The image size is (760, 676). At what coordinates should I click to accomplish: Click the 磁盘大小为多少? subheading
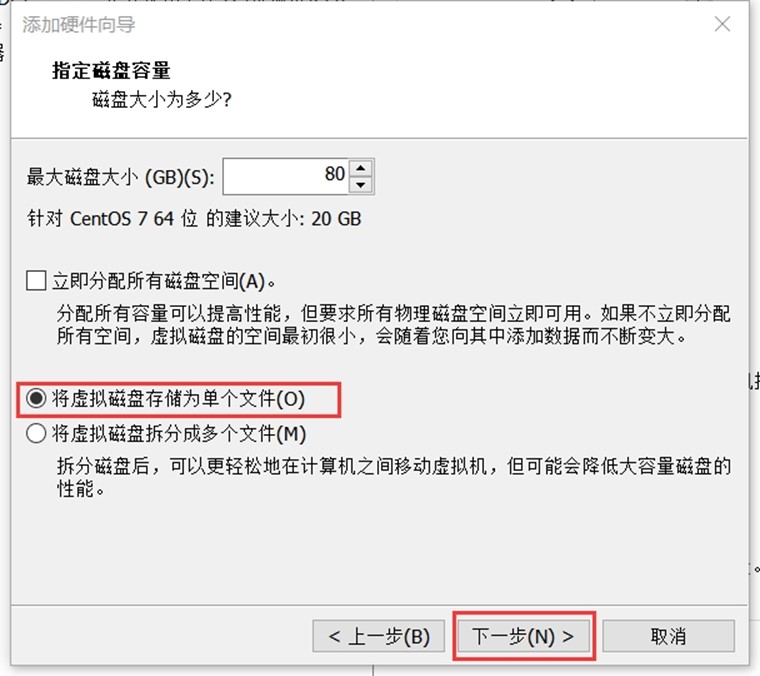point(162,100)
